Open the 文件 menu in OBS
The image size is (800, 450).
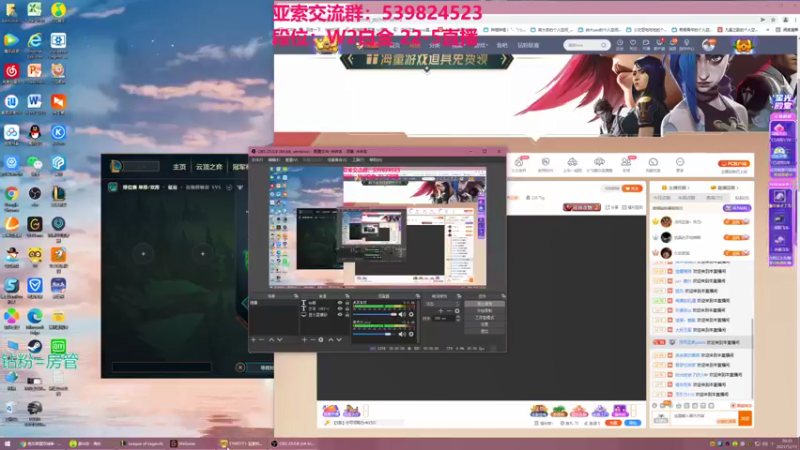[x=257, y=160]
